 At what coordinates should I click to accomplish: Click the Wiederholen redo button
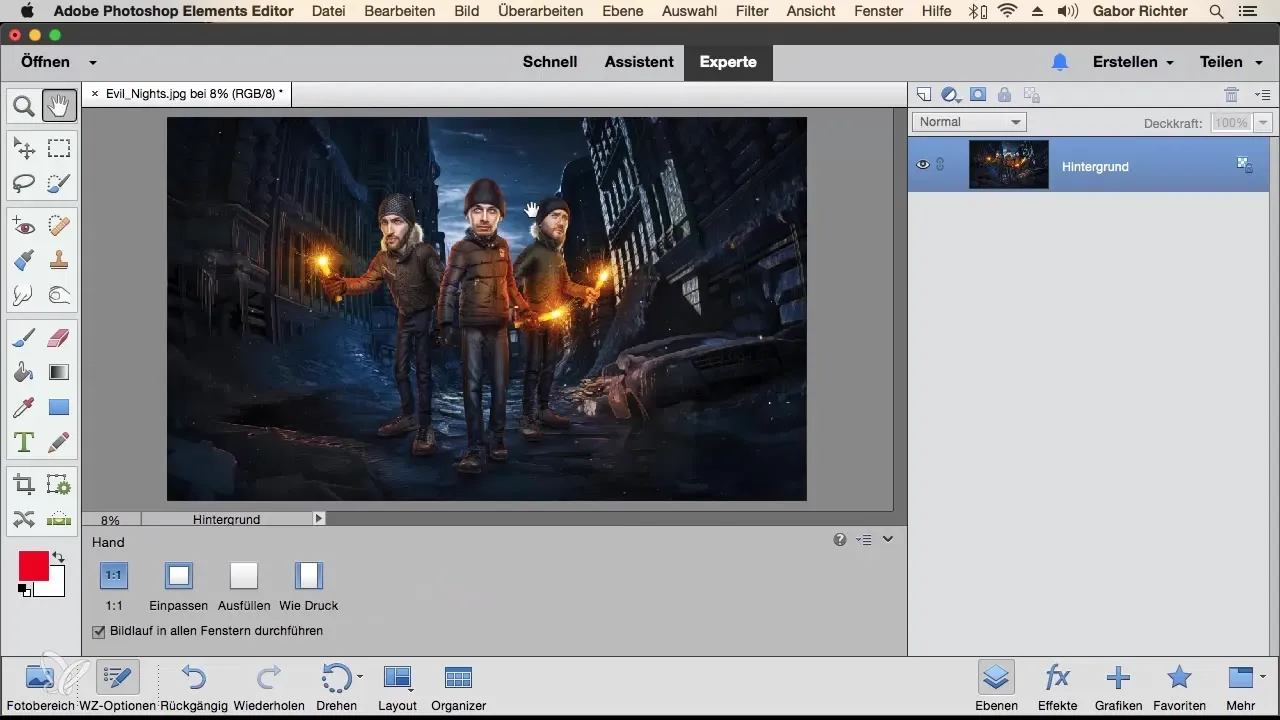tap(269, 685)
